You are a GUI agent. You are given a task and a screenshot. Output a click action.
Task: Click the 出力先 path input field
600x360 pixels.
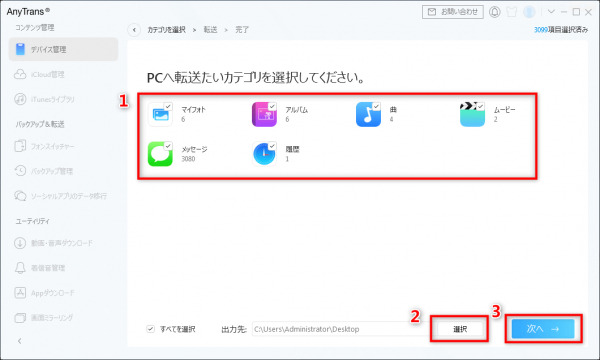pyautogui.click(x=341, y=329)
